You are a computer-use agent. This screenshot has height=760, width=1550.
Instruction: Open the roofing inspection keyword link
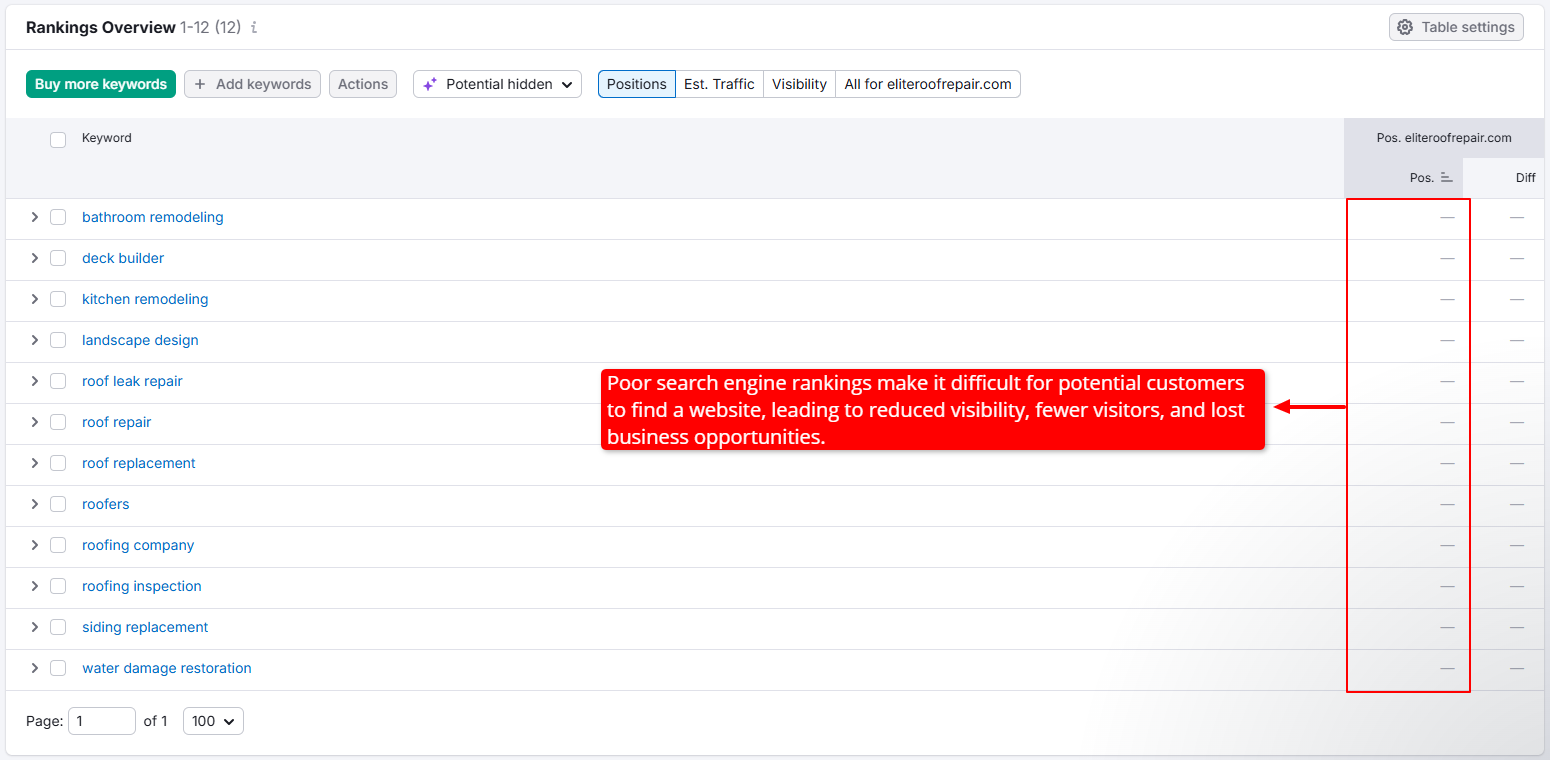[x=142, y=586]
